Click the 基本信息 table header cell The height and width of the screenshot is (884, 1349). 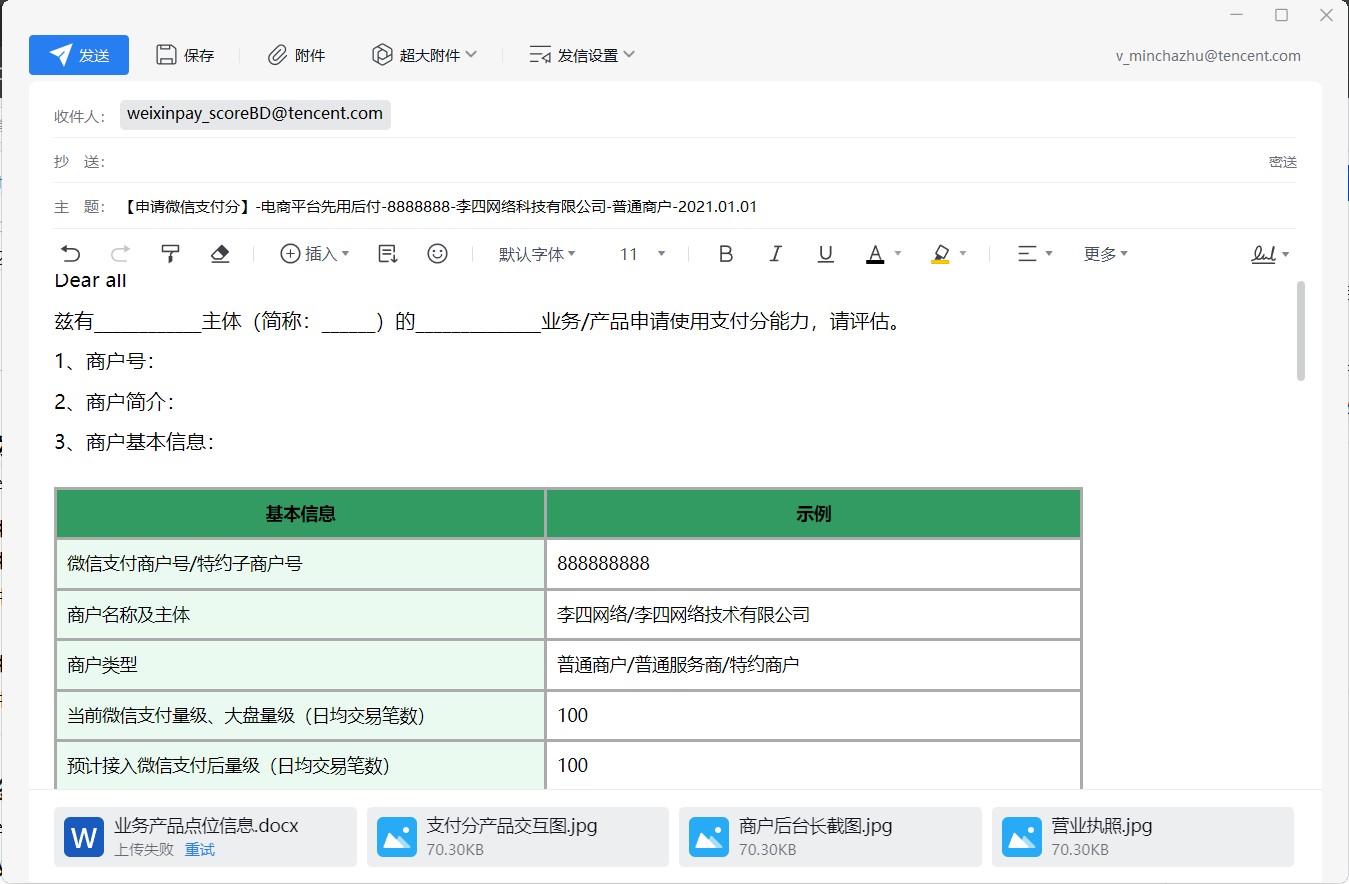click(300, 514)
